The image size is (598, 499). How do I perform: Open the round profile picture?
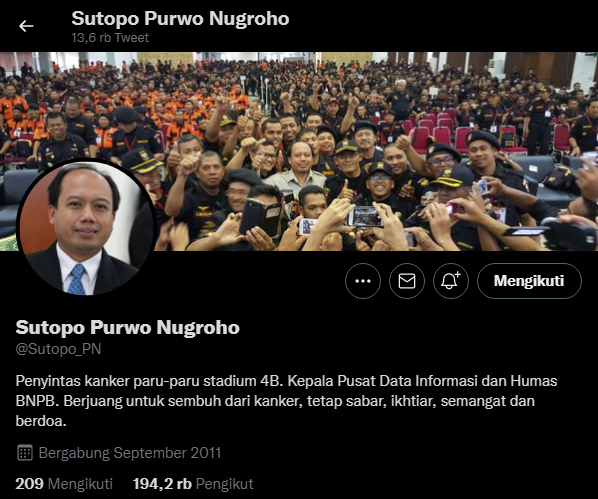87,228
